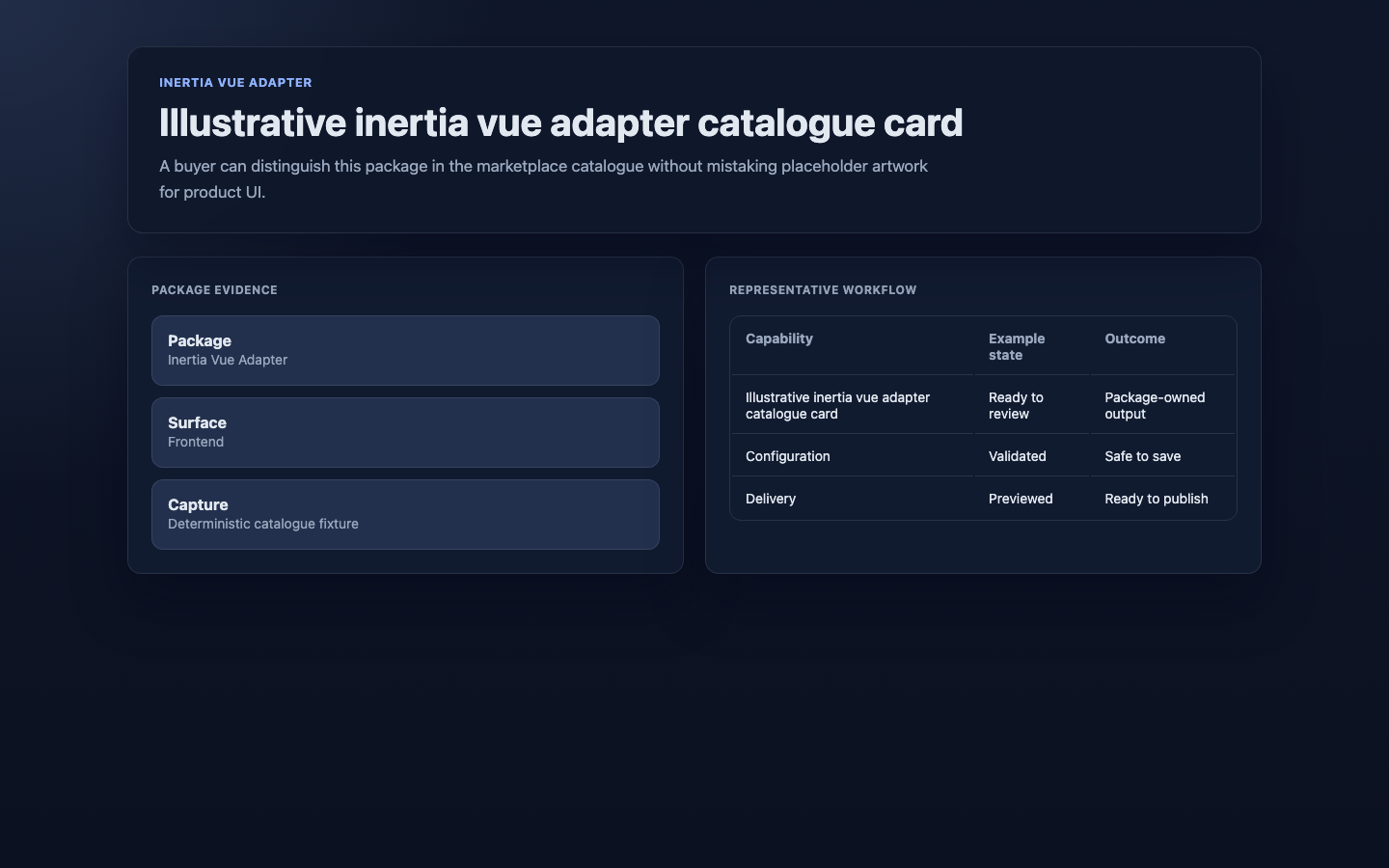Viewport: 1389px width, 868px height.
Task: Select the 'Illustrative inertia vue adapter catalogue card' main heading
Action: coord(560,123)
